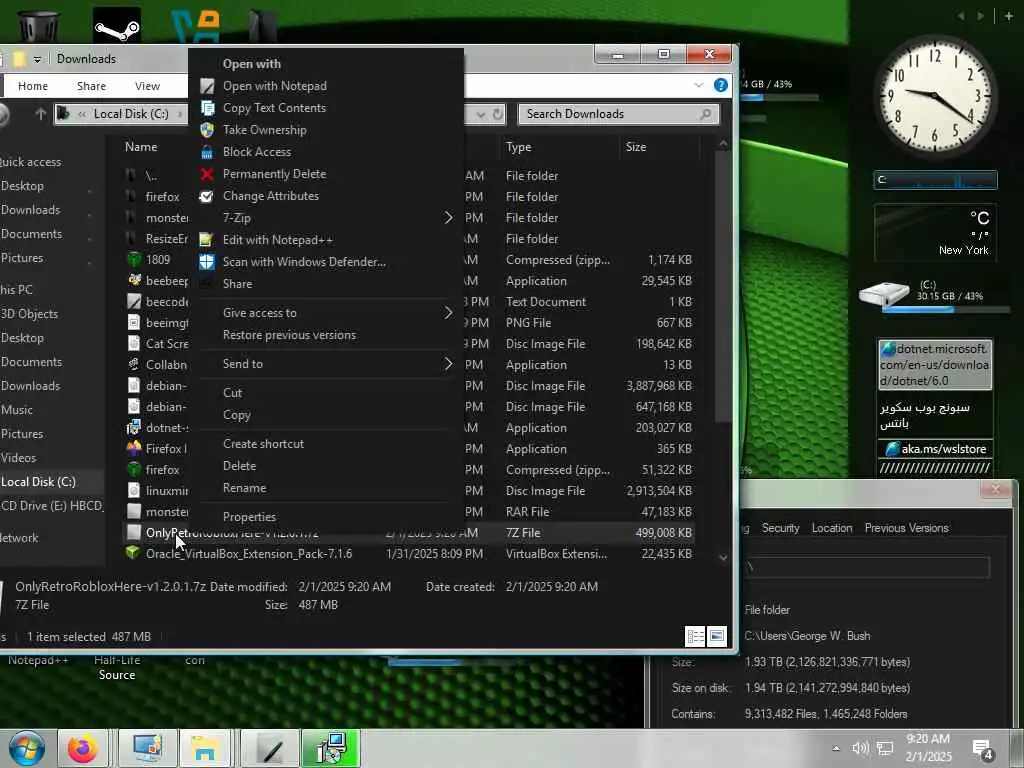Open the Security tab in Properties window
Image resolution: width=1024 pixels, height=768 pixels.
(x=780, y=528)
